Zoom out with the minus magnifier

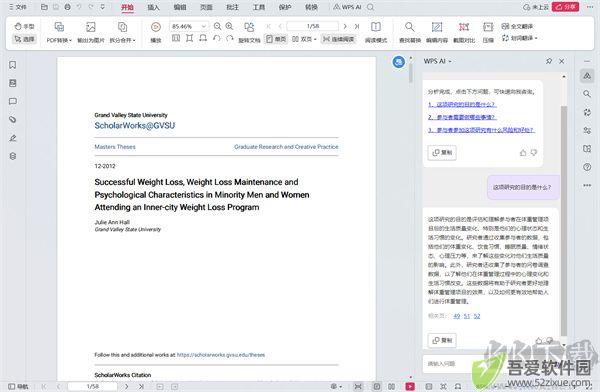point(217,26)
